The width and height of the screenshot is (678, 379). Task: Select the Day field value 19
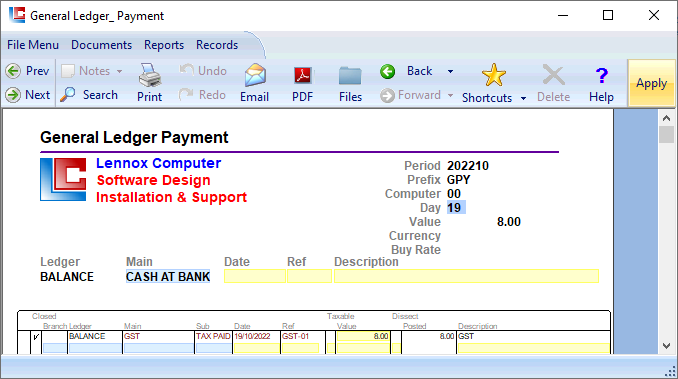456,208
